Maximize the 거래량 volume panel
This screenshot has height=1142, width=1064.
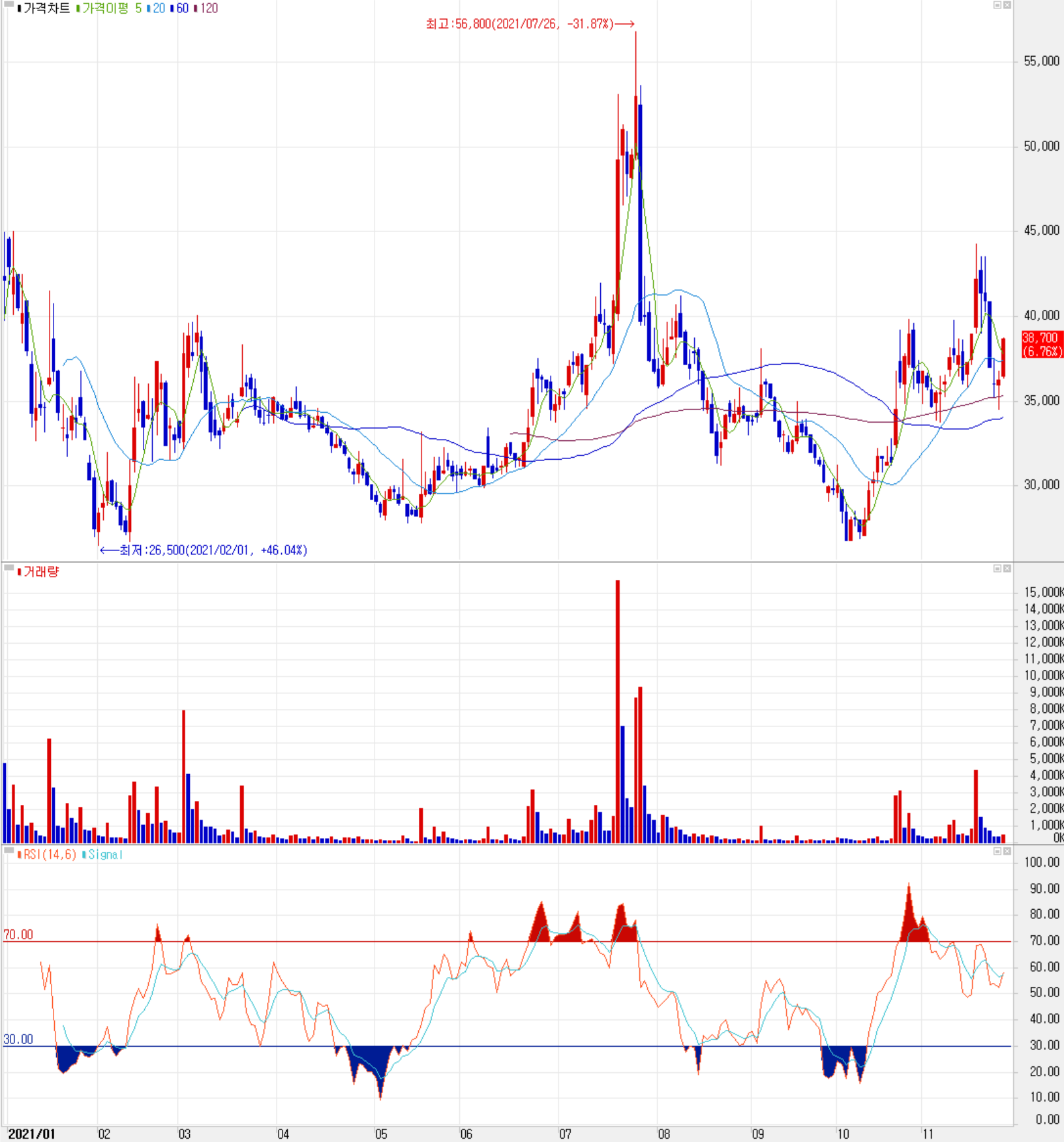tap(997, 569)
